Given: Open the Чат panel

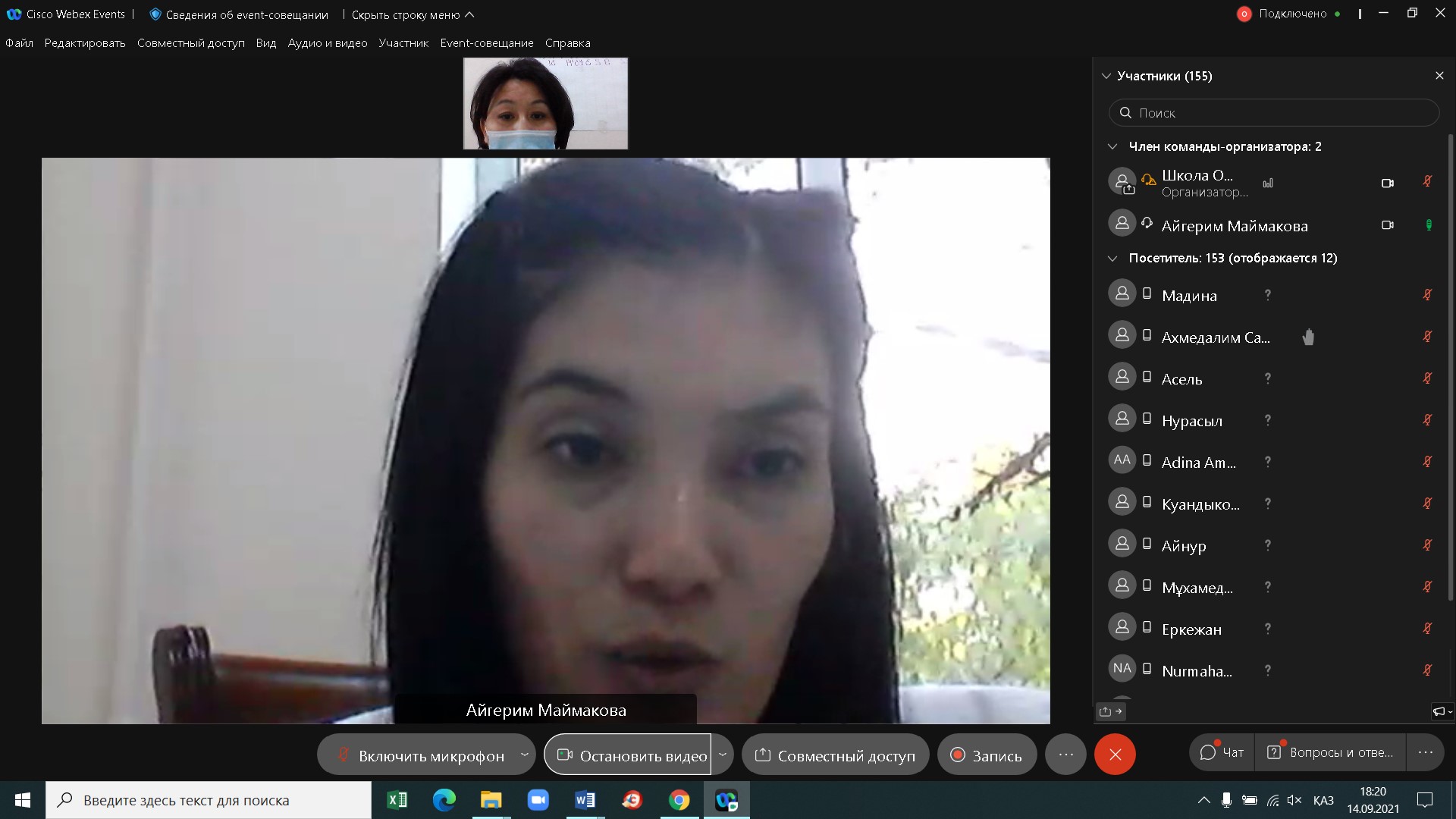Looking at the screenshot, I should [1222, 752].
